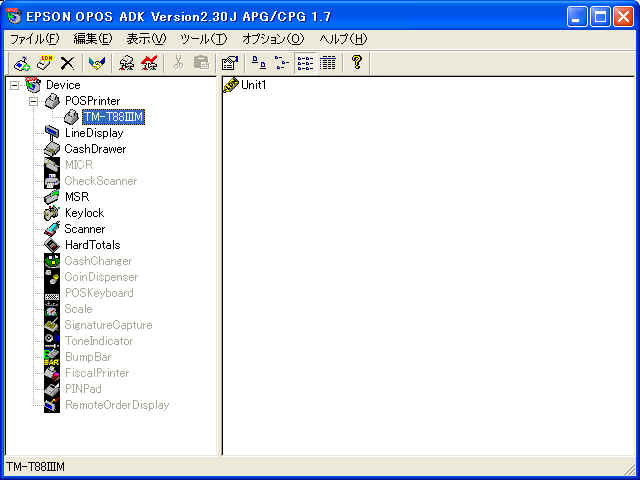Viewport: 640px width, 480px height.
Task: Select the Keylock tree item
Action: (84, 213)
